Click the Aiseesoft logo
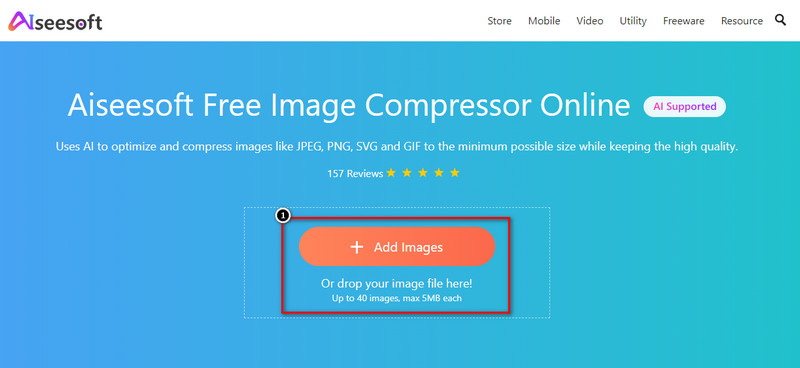Viewport: 800px width, 368px height. [x=55, y=21]
